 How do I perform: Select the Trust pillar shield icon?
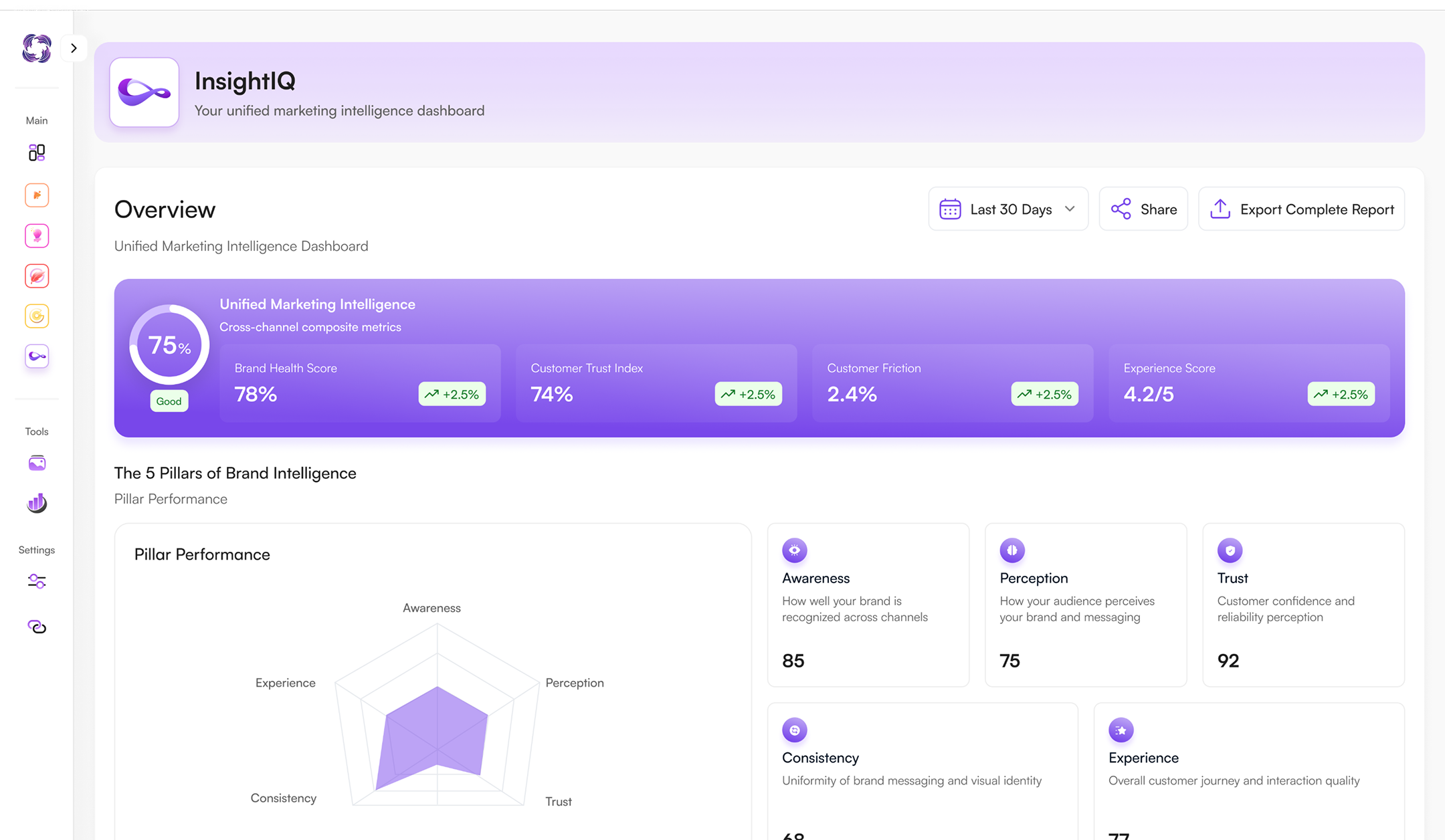point(1230,550)
